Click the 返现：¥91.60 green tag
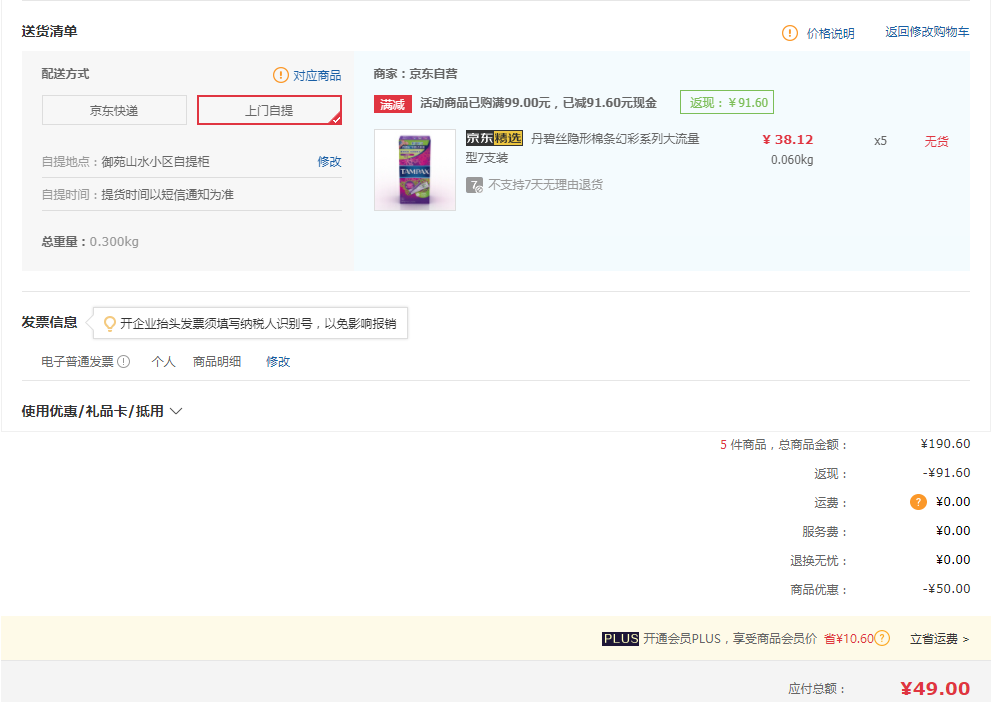The width and height of the screenshot is (991, 702). tap(727, 102)
